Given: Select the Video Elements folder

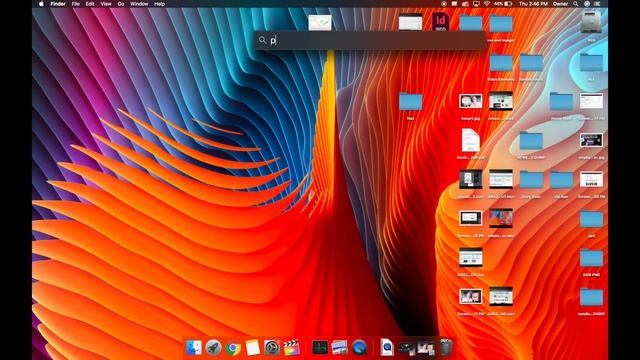Looking at the screenshot, I should pos(501,63).
